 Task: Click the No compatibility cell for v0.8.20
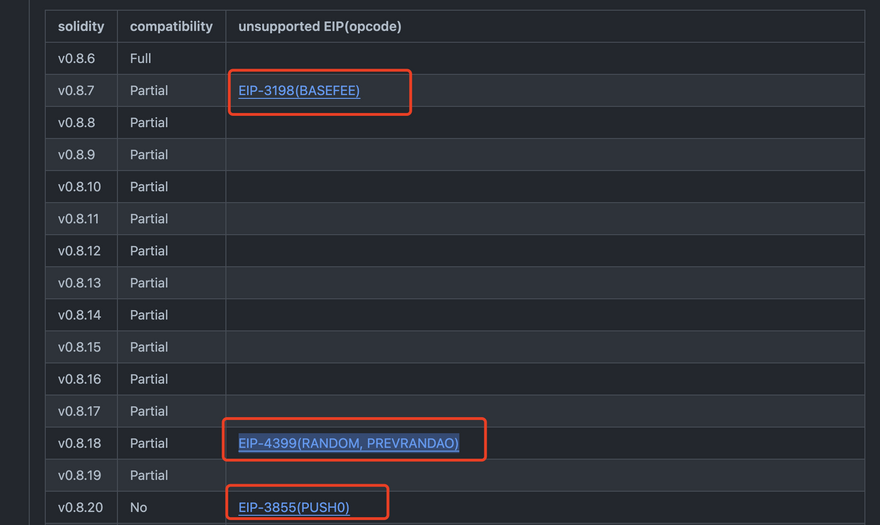click(139, 507)
